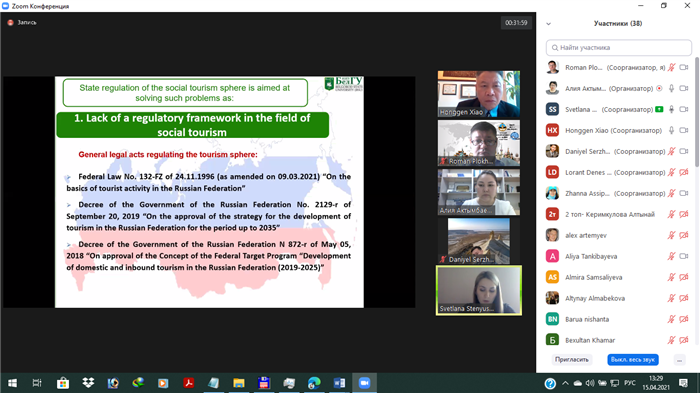Toggle Daniyel Serzh... muted microphone

point(671,151)
